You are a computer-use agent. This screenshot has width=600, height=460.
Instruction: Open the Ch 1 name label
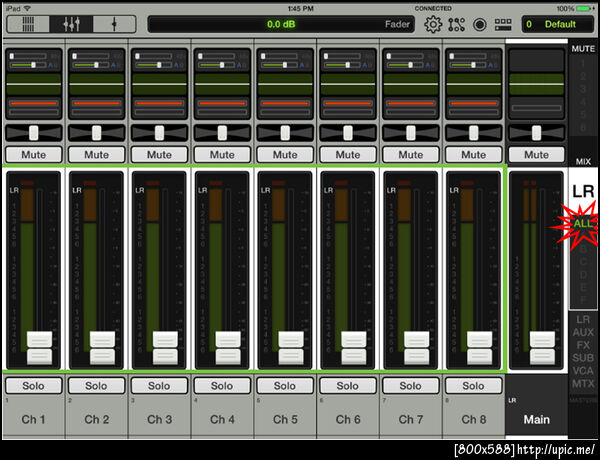34,419
